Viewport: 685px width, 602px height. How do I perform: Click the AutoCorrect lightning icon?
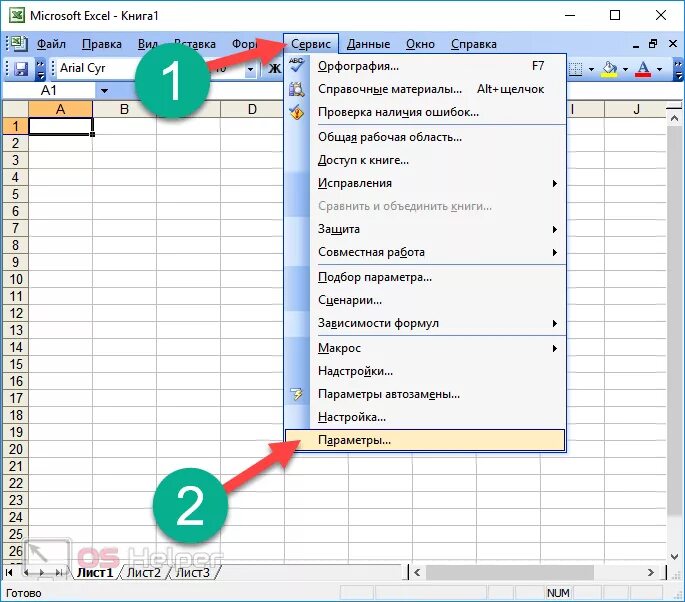(x=297, y=394)
